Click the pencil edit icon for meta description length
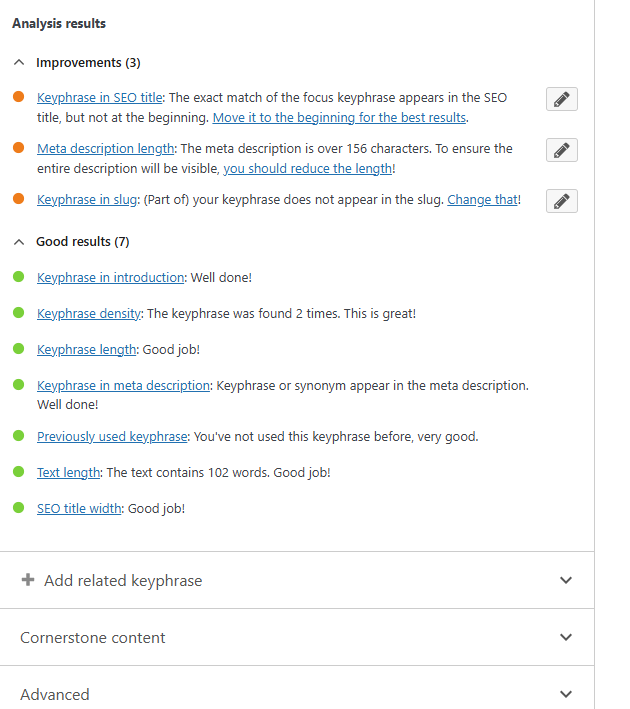Screen dimensions: 630x709 coord(562,150)
